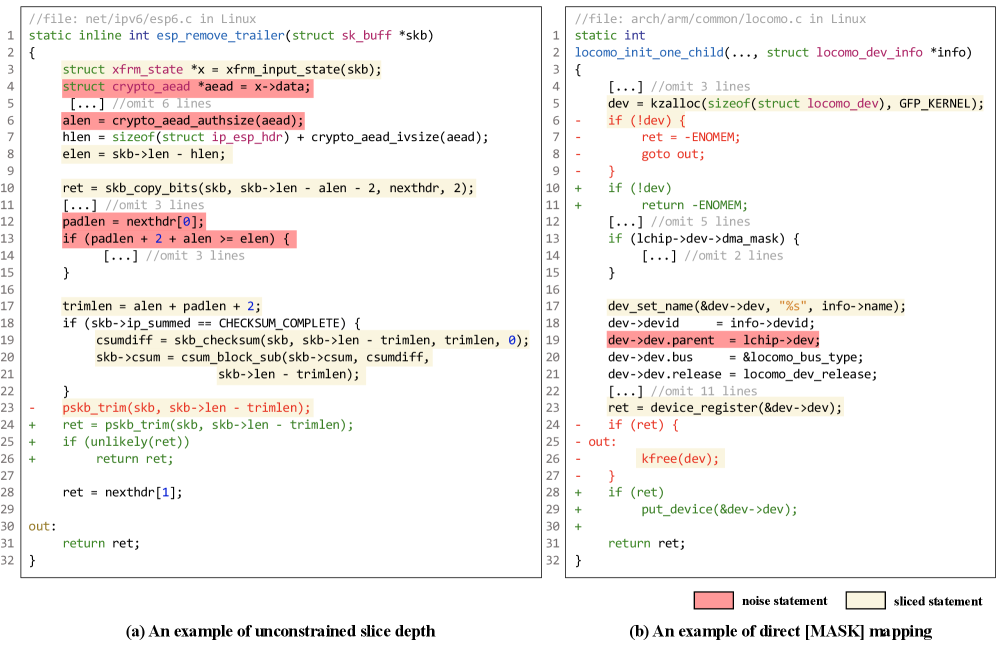Expand the omit 11 lines placeholder
Screen dimensions: 996x650
tap(683, 391)
